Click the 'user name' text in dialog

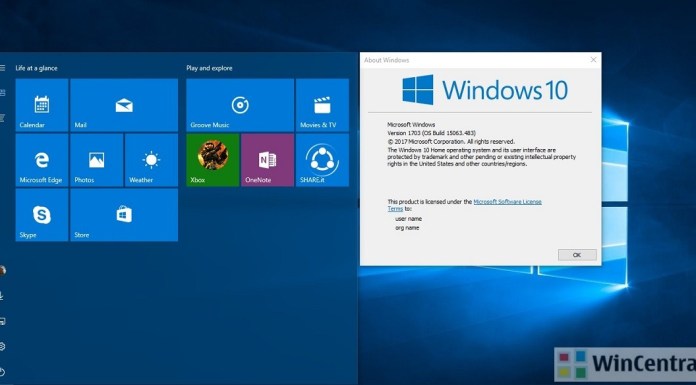pos(408,218)
